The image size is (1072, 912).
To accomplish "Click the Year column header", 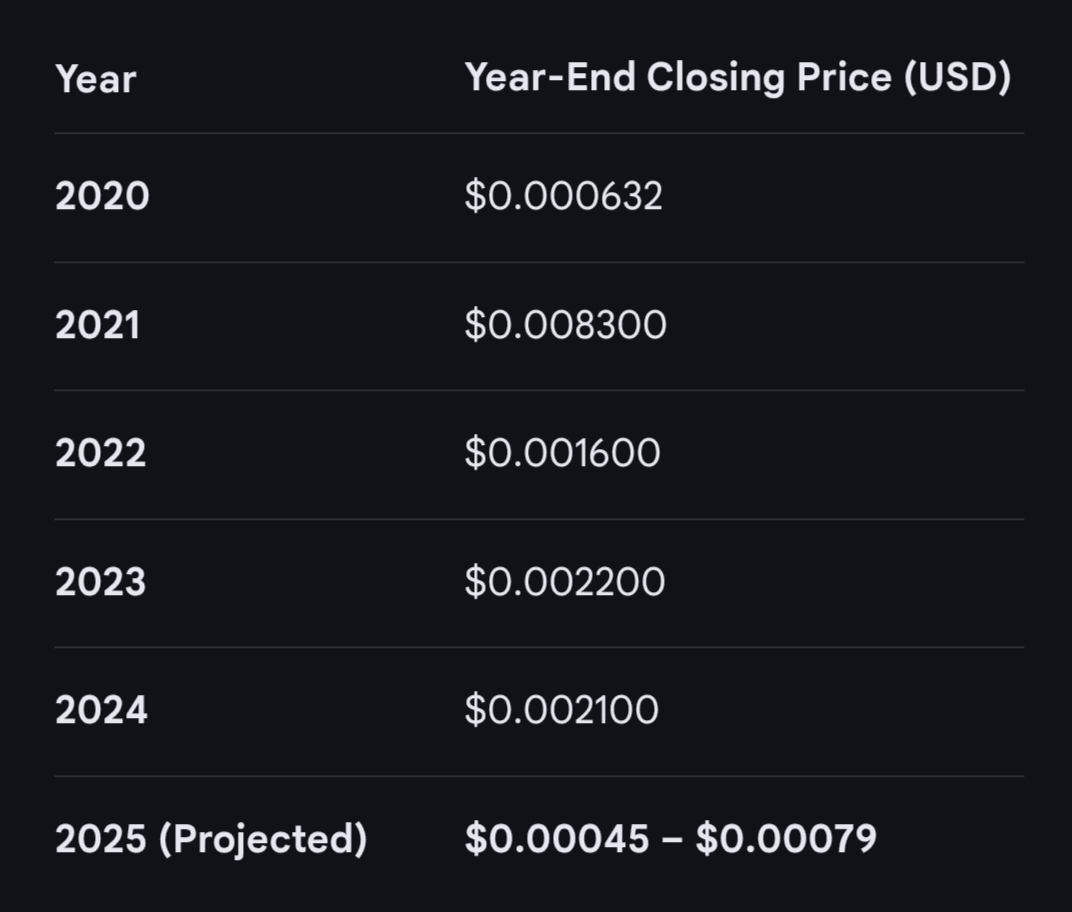I will 96,79.
